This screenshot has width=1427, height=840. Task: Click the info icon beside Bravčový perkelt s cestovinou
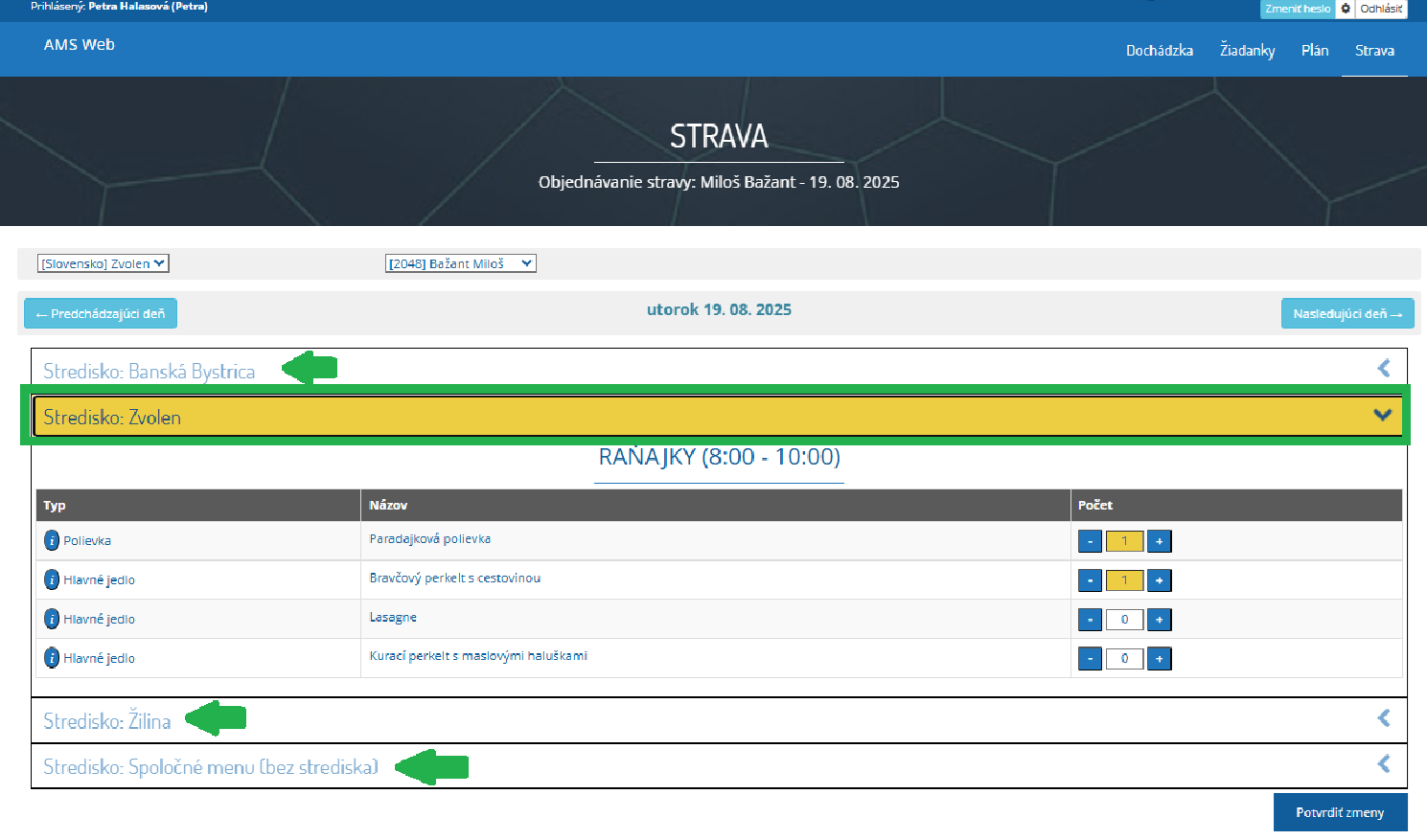click(50, 579)
